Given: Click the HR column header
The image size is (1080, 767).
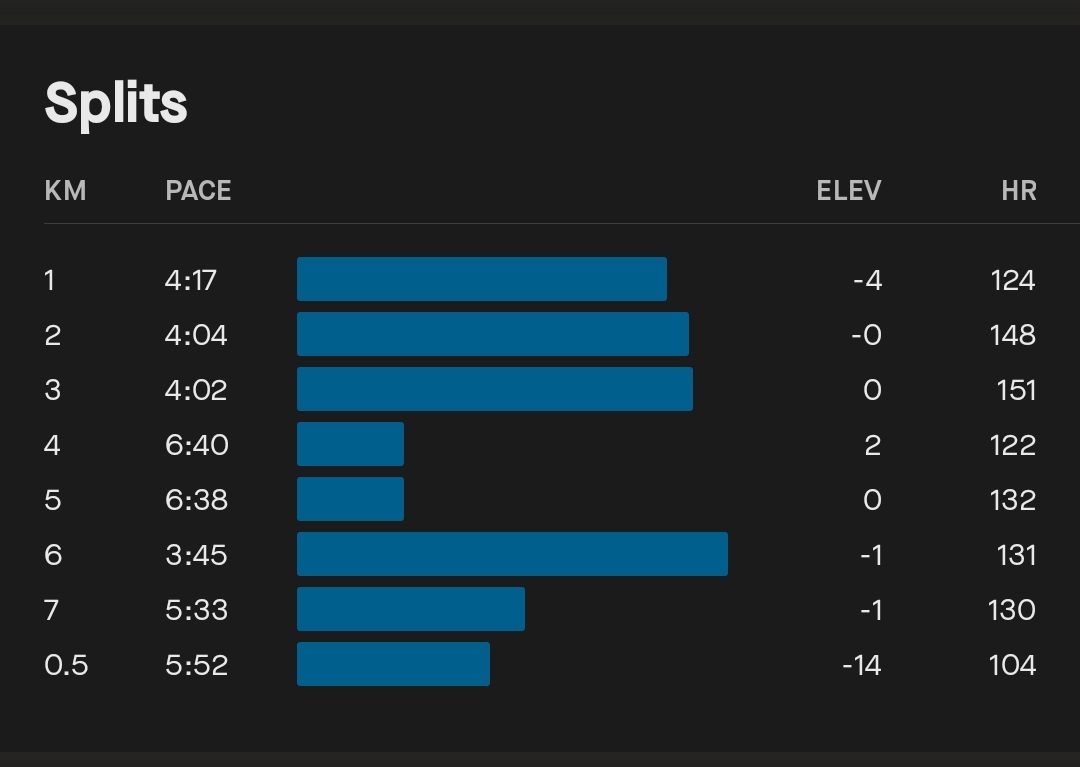Looking at the screenshot, I should click(1018, 190).
